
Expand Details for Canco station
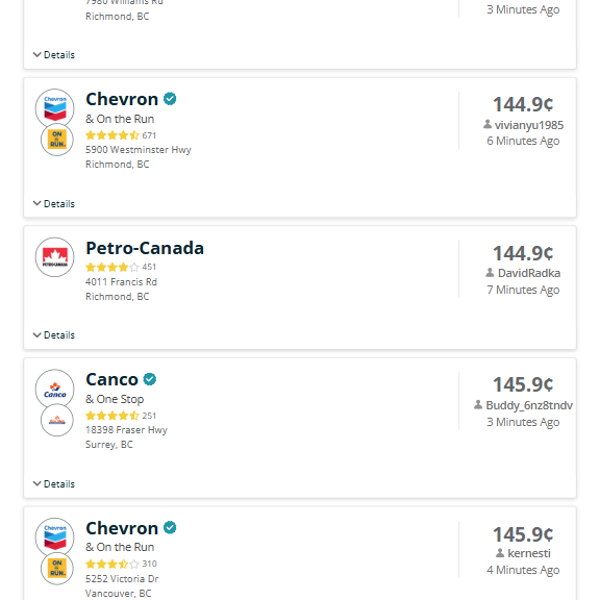point(54,484)
